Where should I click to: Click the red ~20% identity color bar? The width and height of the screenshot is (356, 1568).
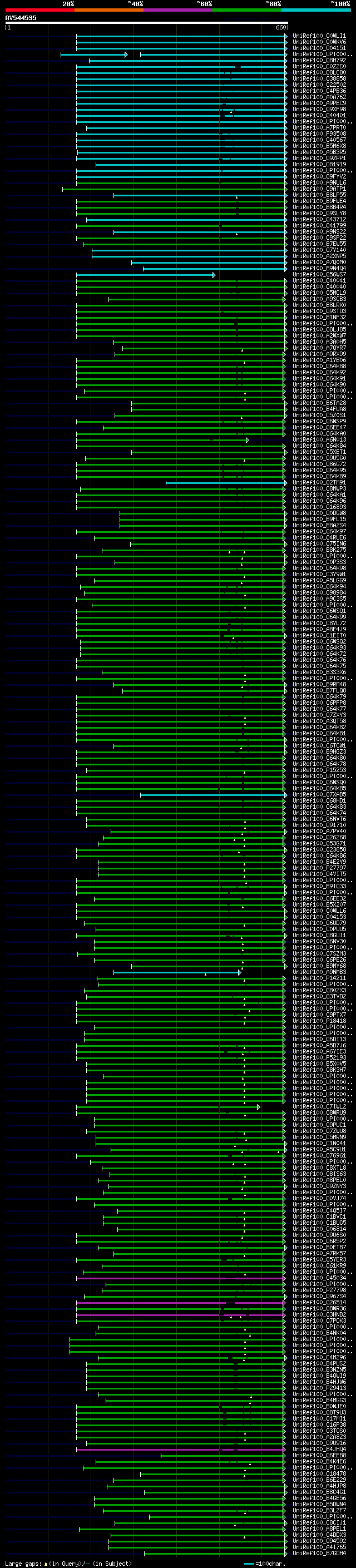tap(40, 10)
